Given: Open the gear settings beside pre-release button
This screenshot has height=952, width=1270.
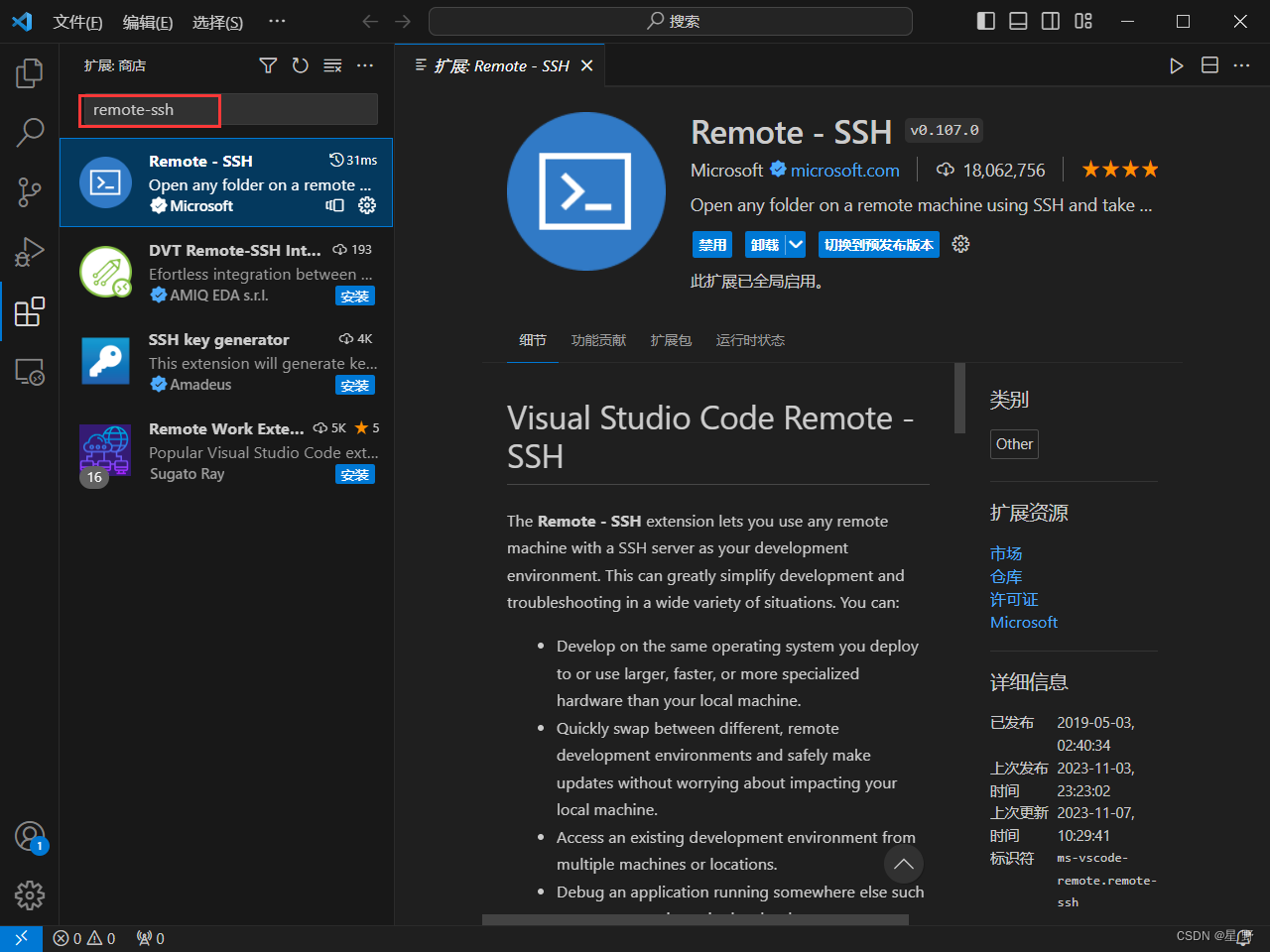Looking at the screenshot, I should (x=960, y=244).
